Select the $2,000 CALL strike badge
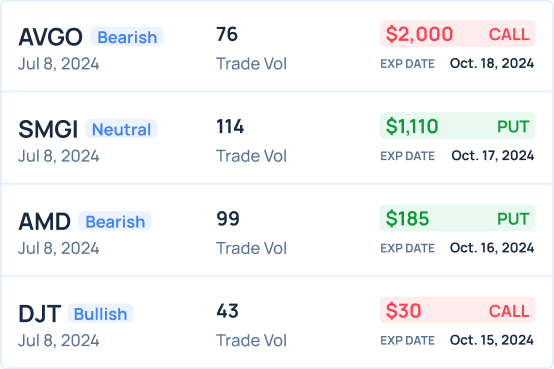554x369 pixels. 458,34
